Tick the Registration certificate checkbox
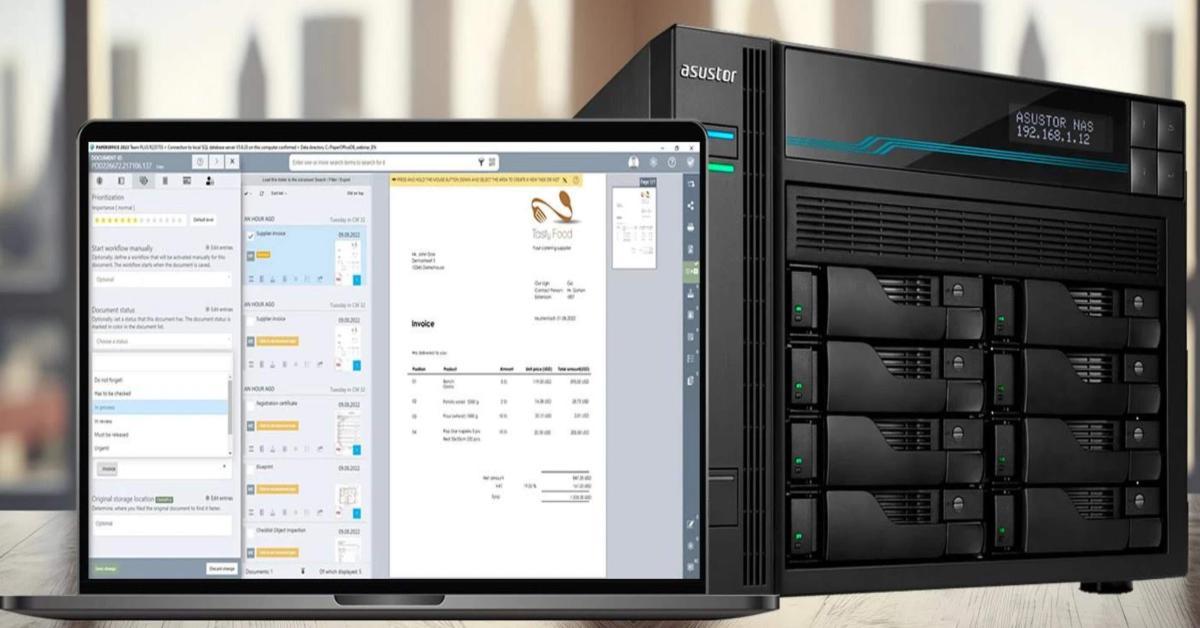This screenshot has height=628, width=1200. [x=250, y=405]
